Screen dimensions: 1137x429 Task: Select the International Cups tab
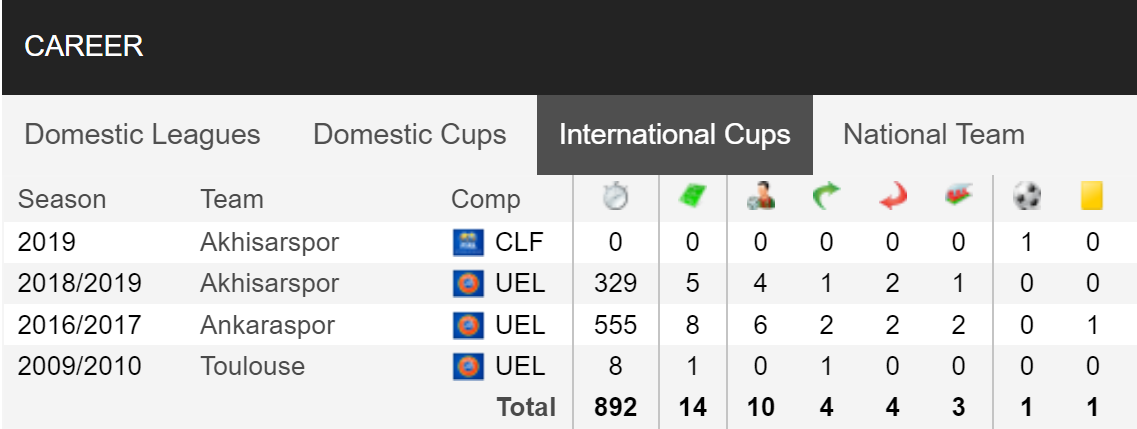[674, 135]
